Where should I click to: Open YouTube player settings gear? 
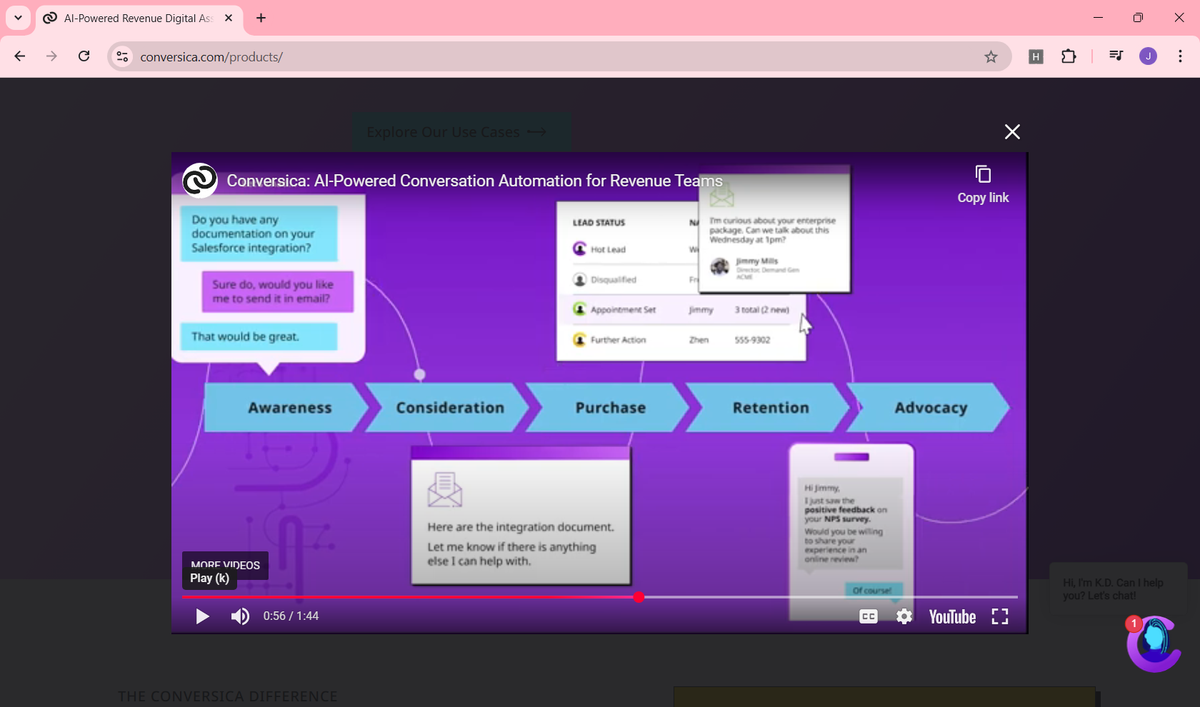point(904,616)
